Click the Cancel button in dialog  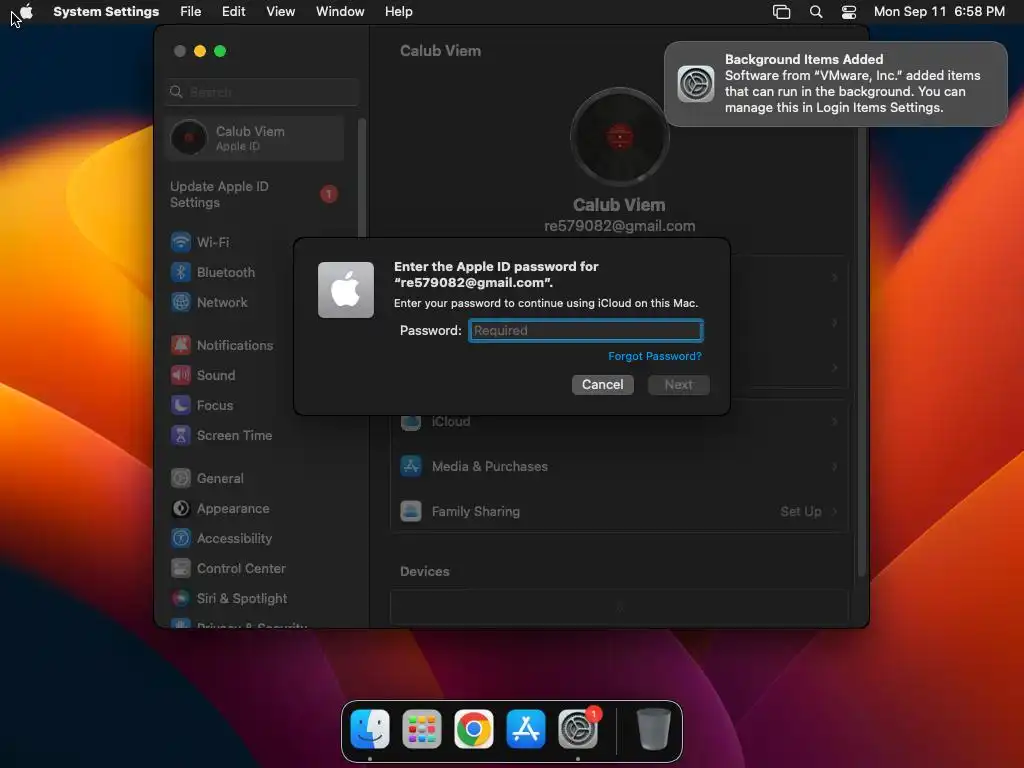(x=603, y=385)
